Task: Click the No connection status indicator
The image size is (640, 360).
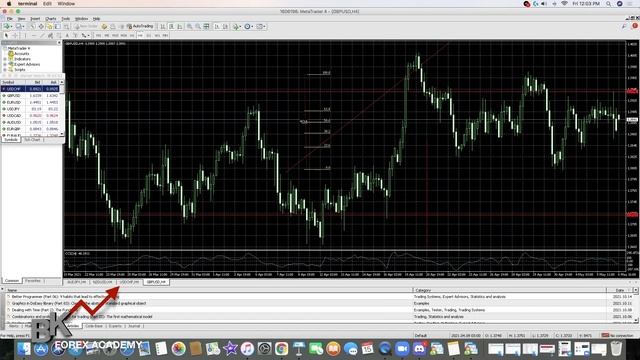Action: pos(617,336)
